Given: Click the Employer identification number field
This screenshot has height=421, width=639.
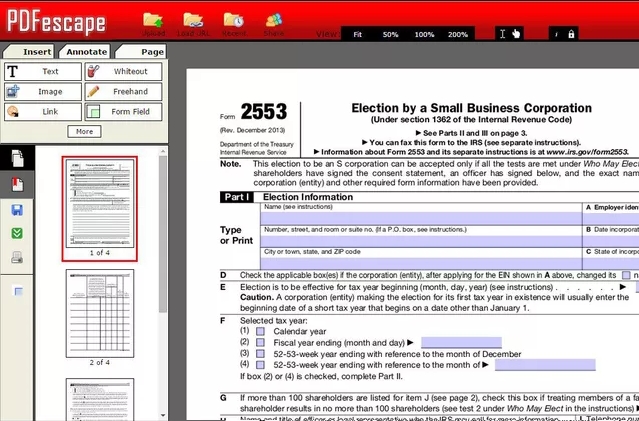Looking at the screenshot, I should 611,218.
